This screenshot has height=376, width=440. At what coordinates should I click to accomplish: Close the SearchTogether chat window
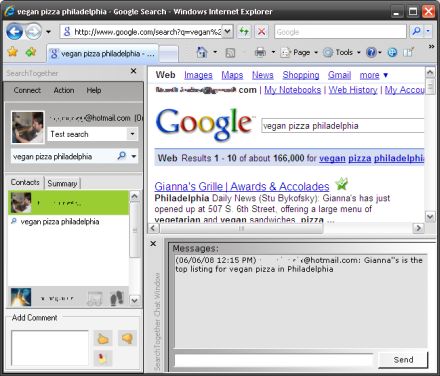tap(153, 244)
